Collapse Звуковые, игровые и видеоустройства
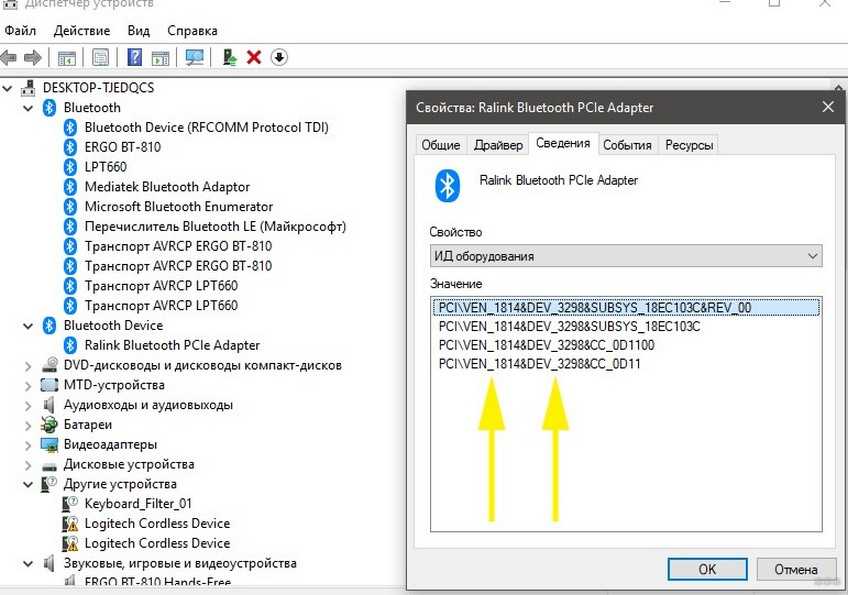 click(x=28, y=564)
